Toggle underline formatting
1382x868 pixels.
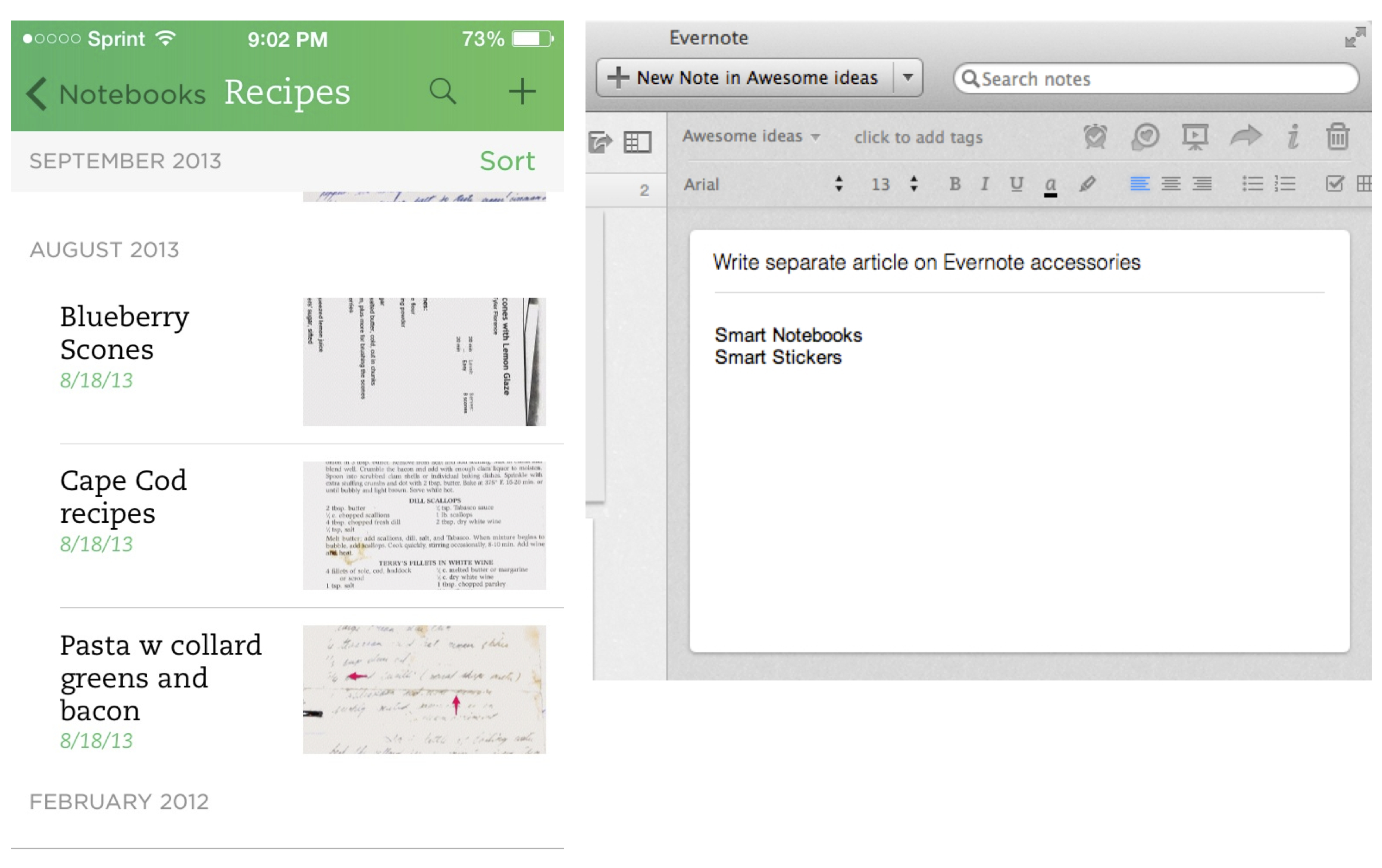[x=1016, y=184]
